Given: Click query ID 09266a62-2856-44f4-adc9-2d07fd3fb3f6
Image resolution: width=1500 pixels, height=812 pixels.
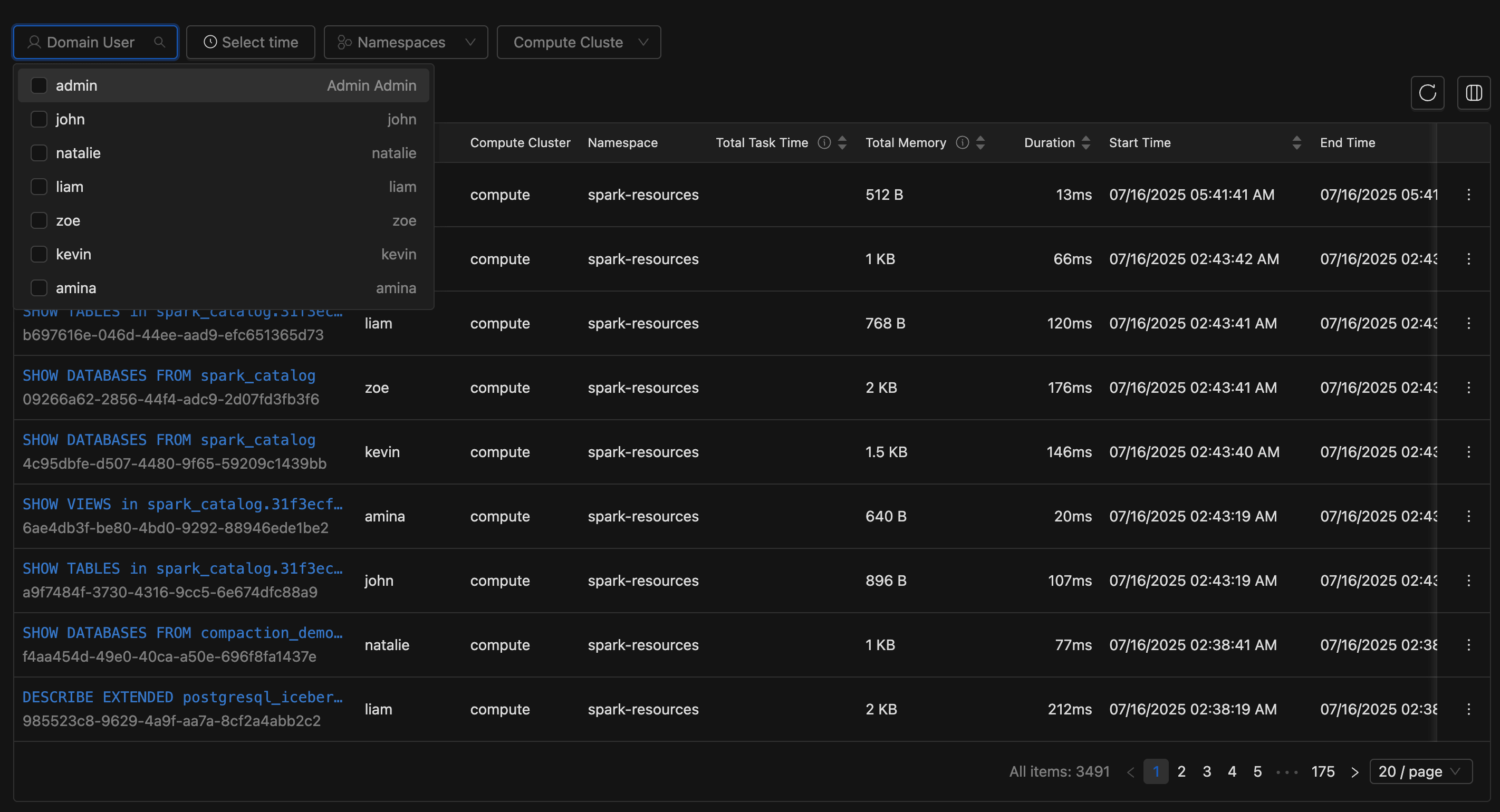Looking at the screenshot, I should click(x=170, y=399).
